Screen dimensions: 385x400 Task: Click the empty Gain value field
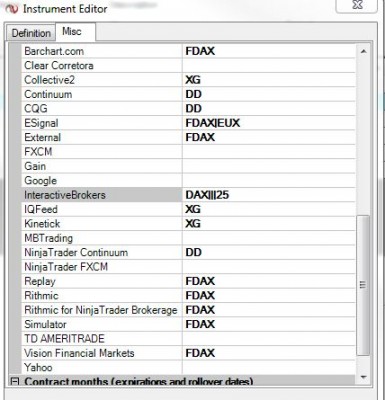click(269, 166)
